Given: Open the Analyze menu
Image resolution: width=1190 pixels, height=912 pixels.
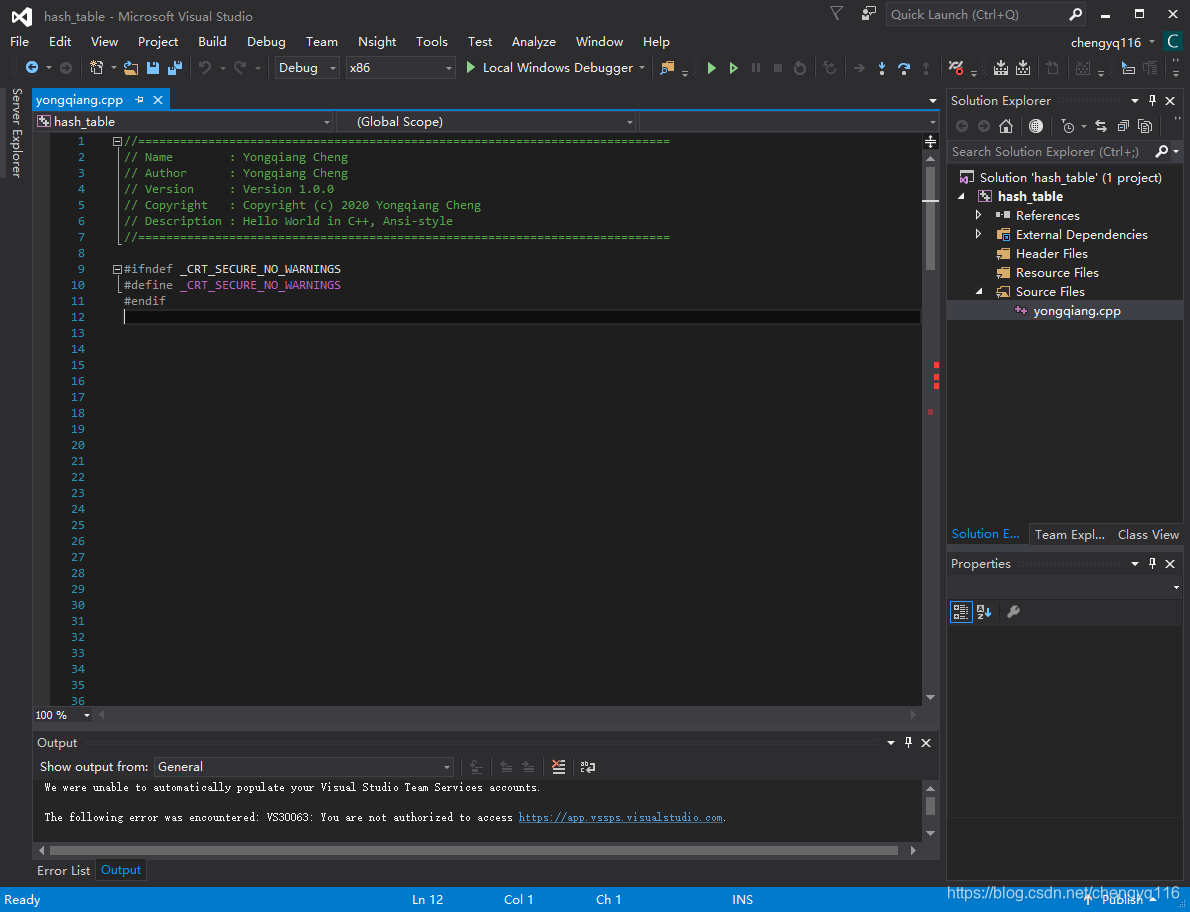Looking at the screenshot, I should pos(534,42).
